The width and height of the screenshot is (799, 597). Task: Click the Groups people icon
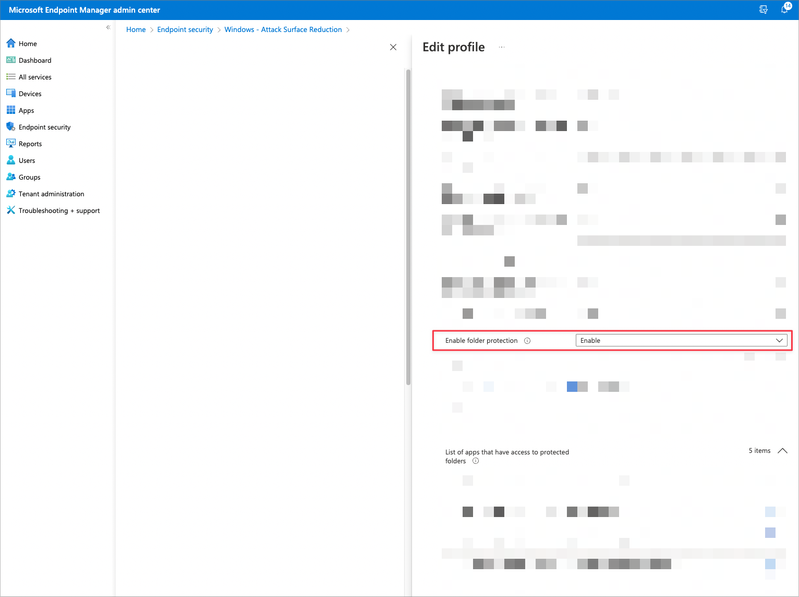coord(11,177)
